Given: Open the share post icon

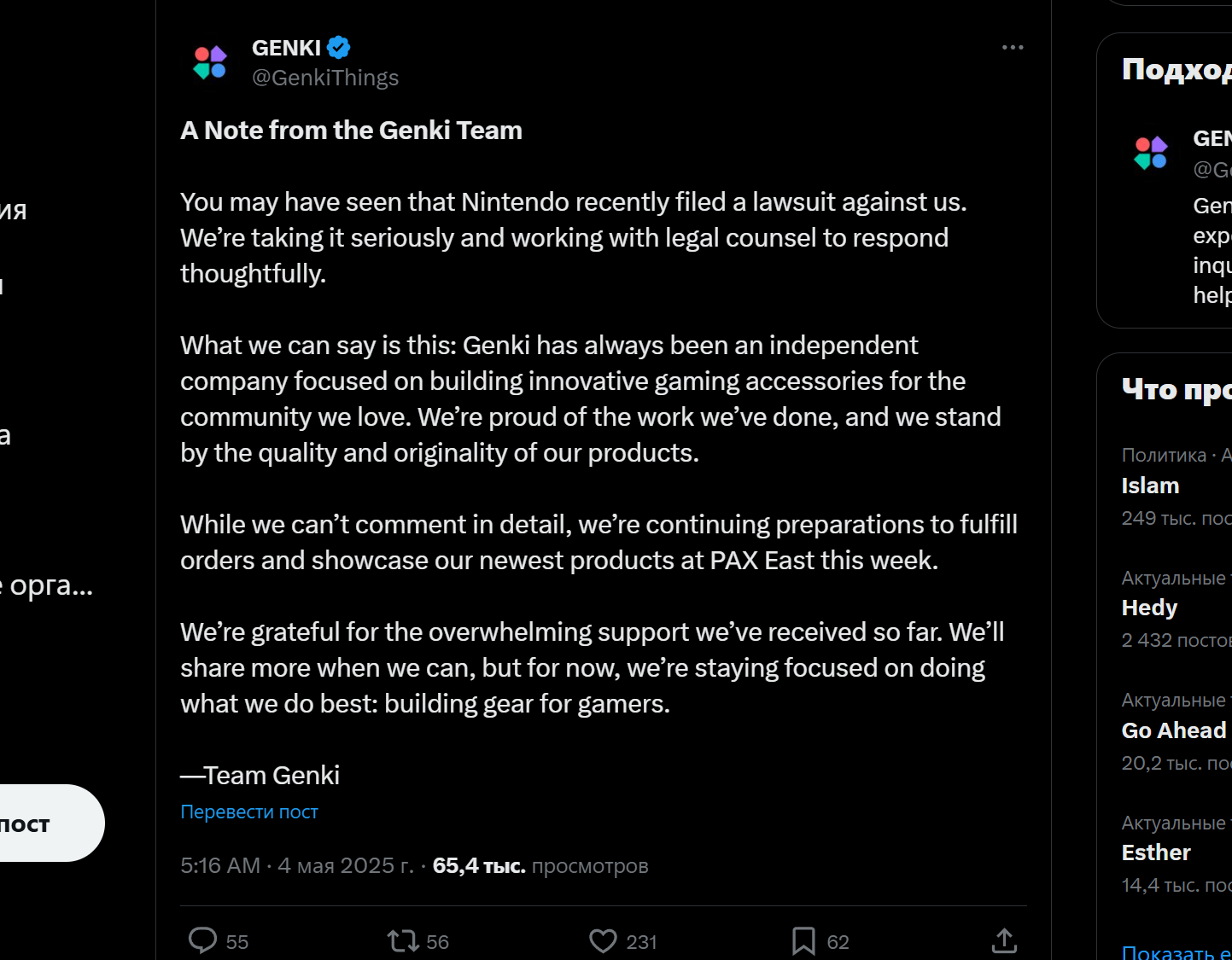Looking at the screenshot, I should coord(1004,940).
